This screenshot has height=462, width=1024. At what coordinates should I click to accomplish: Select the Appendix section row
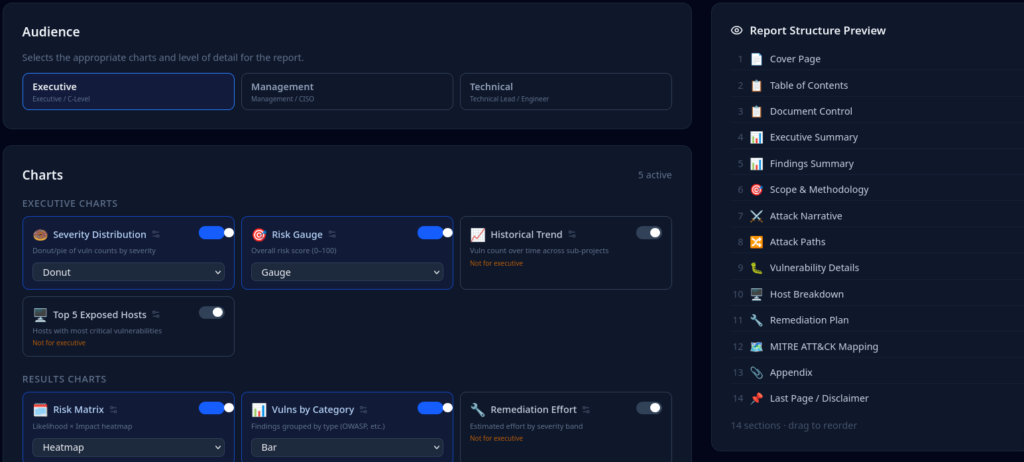[877, 372]
